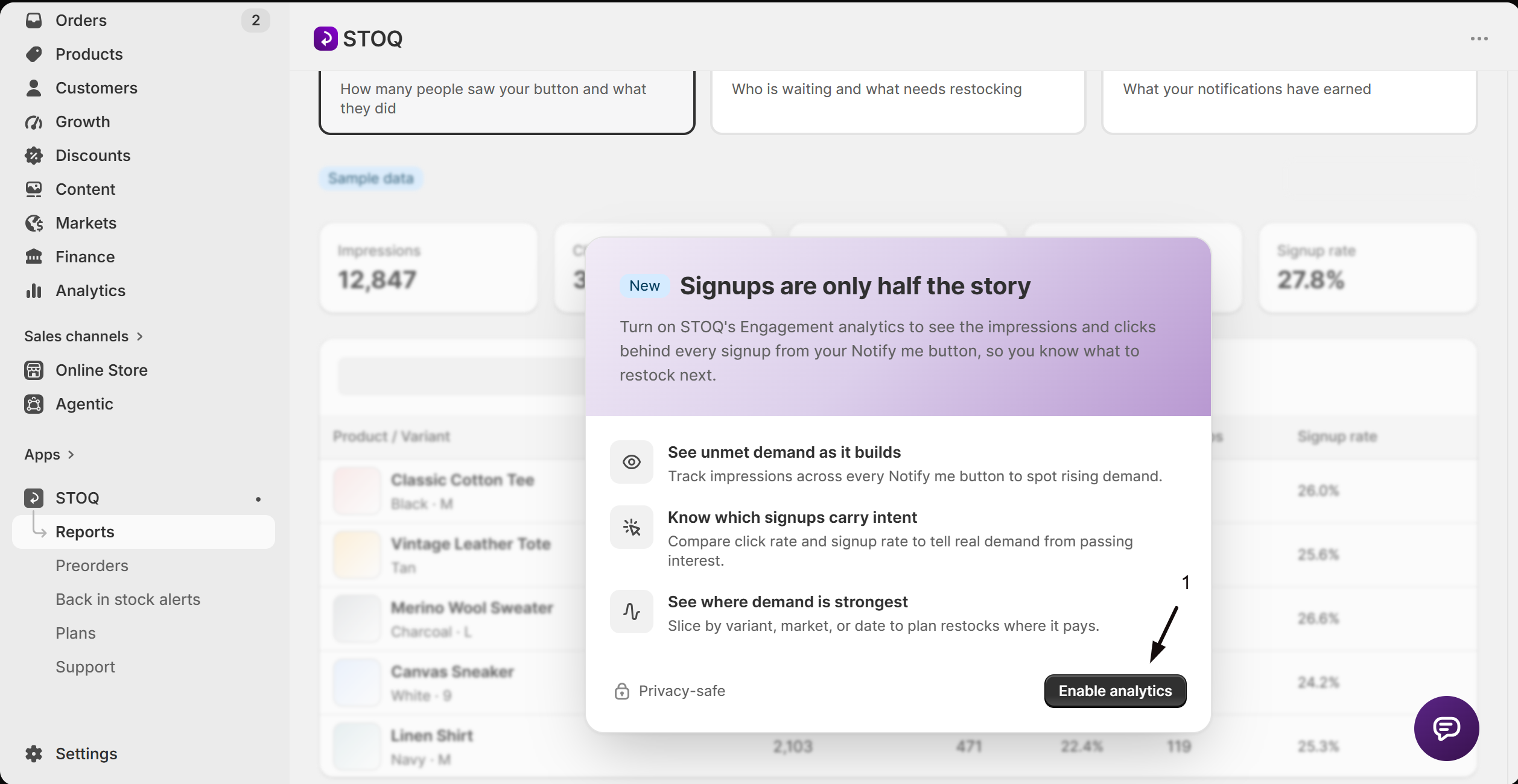The image size is (1518, 784).
Task: Open Discounts in the sidebar
Action: tap(144, 156)
